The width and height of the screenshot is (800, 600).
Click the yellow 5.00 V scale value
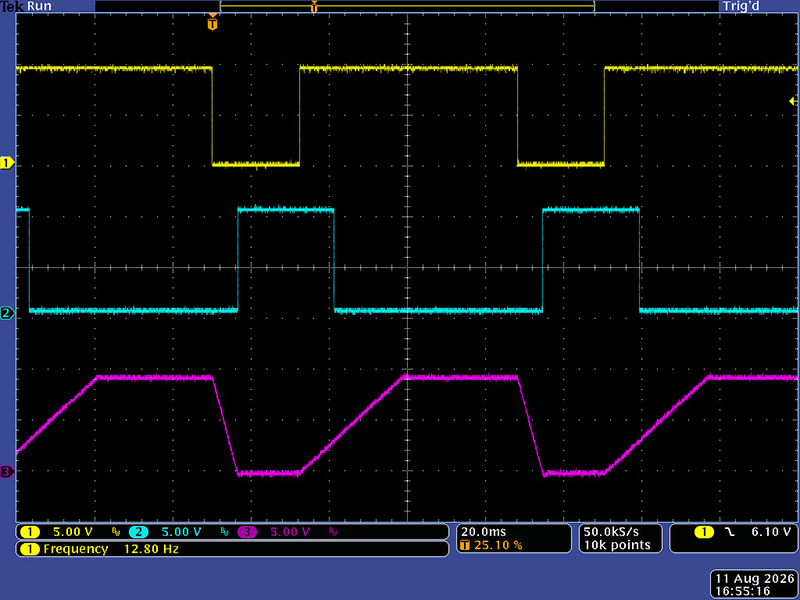[73, 532]
